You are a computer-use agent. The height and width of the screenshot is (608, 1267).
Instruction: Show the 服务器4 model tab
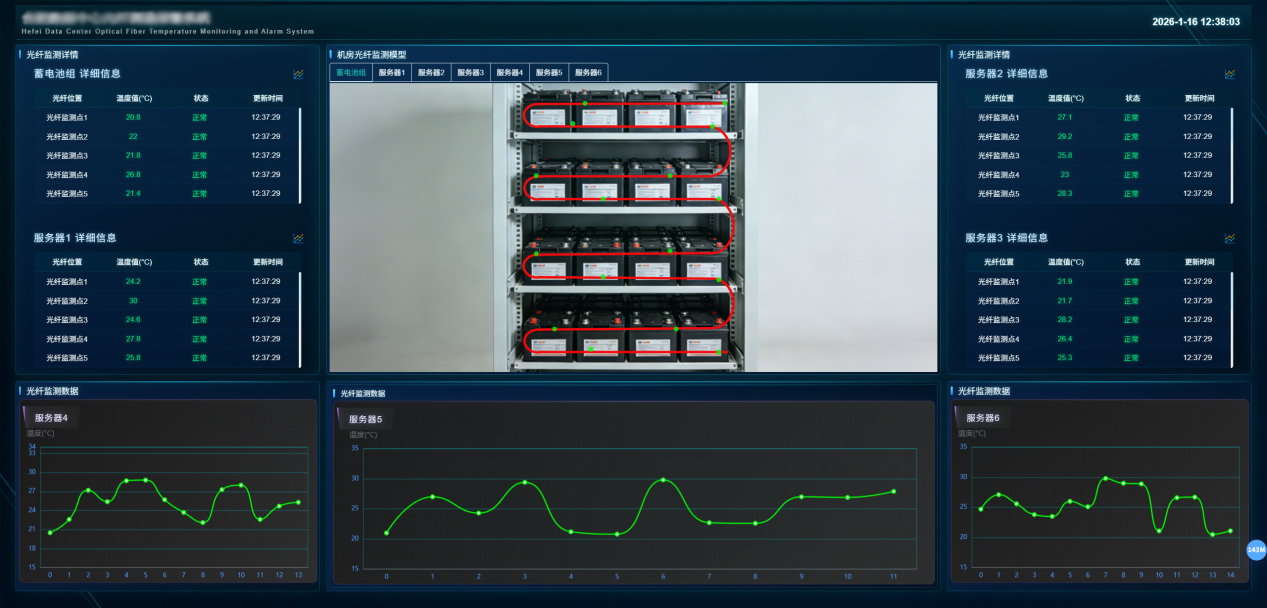[x=509, y=73]
